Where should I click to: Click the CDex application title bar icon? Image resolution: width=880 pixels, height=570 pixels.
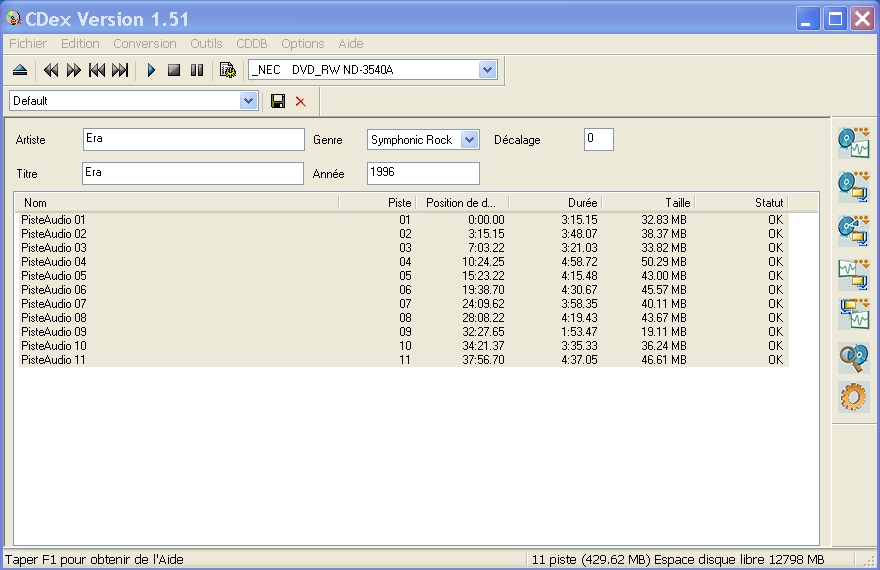pos(13,19)
